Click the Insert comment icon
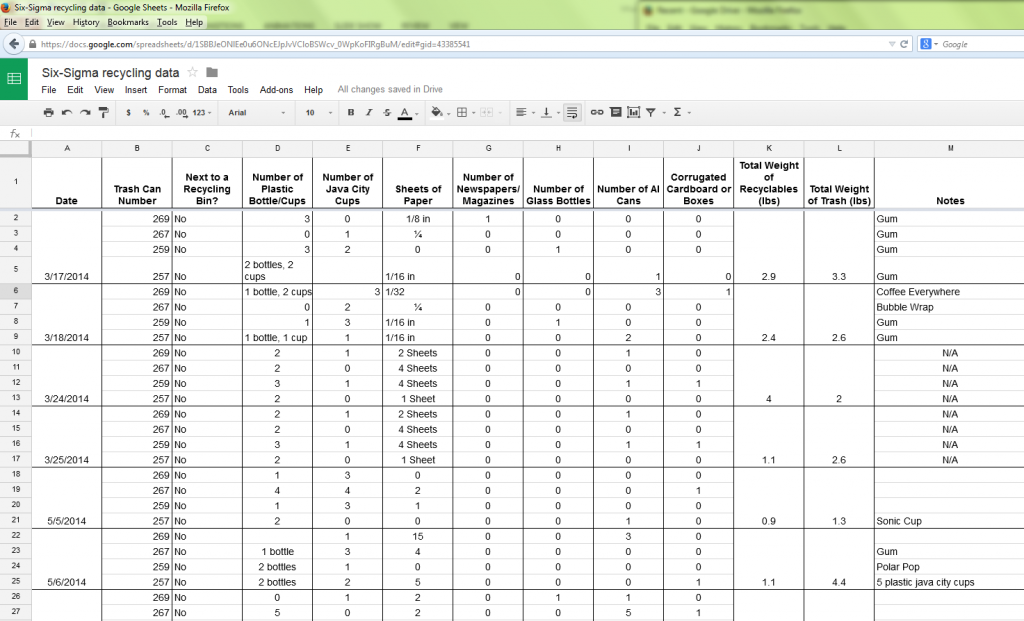 click(x=615, y=113)
